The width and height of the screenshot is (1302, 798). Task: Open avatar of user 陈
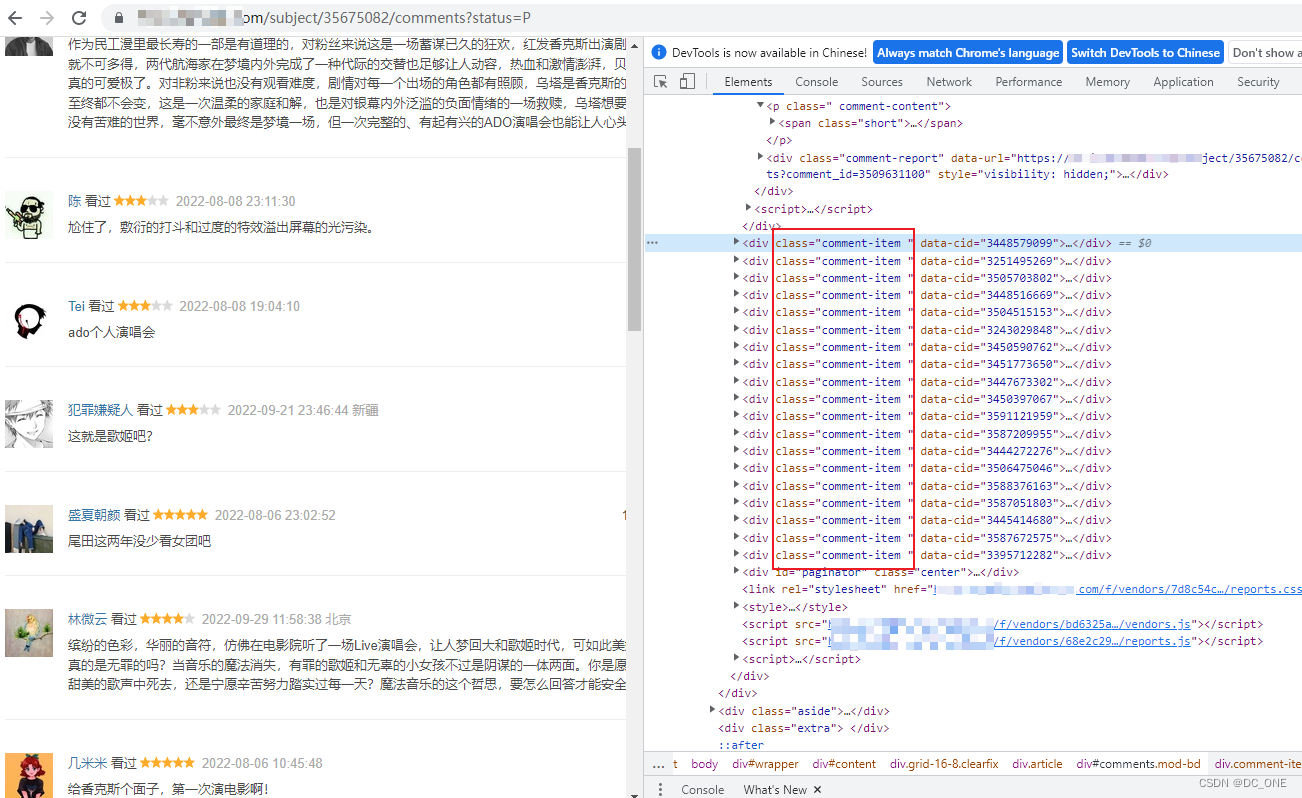pos(29,215)
